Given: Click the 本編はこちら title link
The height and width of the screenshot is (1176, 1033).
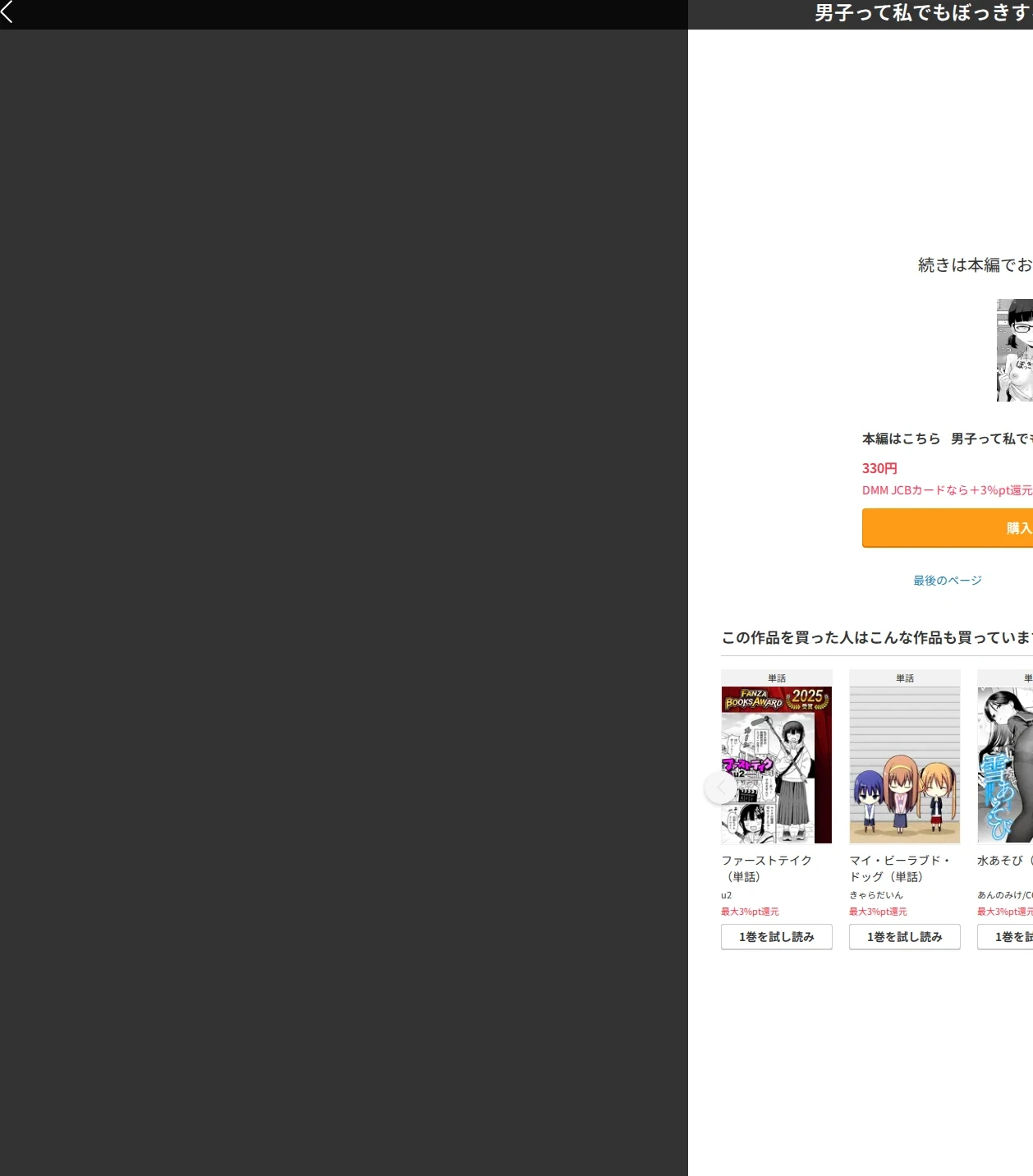Looking at the screenshot, I should [x=948, y=439].
